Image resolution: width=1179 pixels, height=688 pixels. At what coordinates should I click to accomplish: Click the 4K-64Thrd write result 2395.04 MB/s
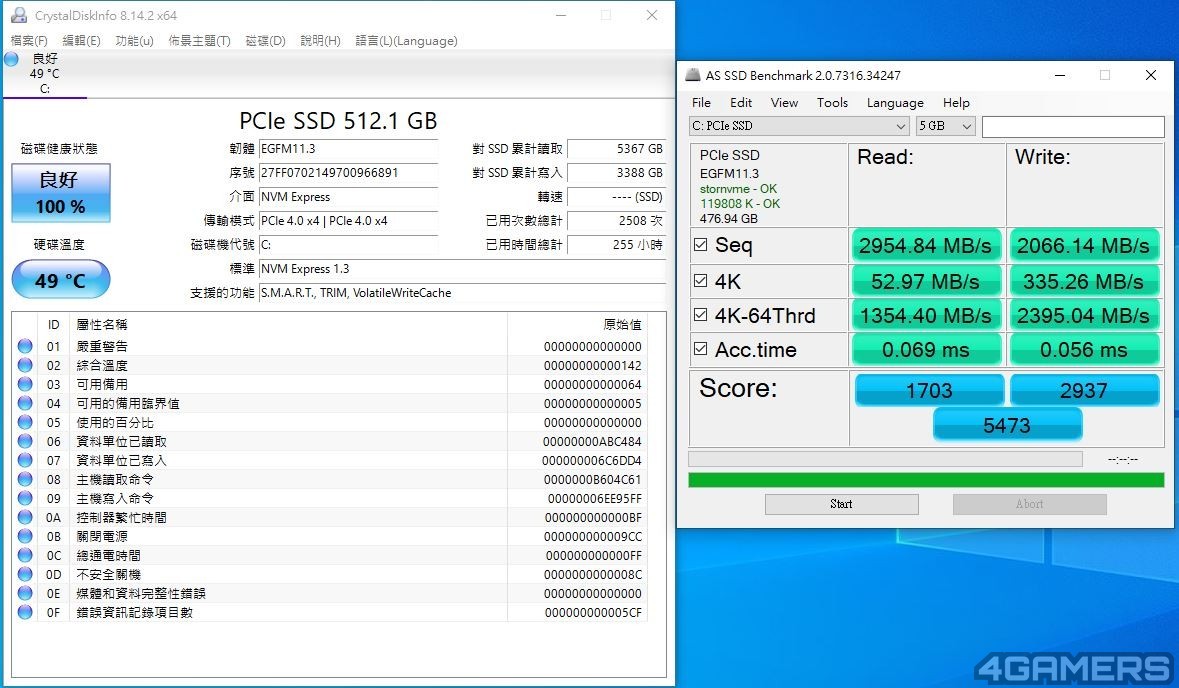[x=1084, y=315]
